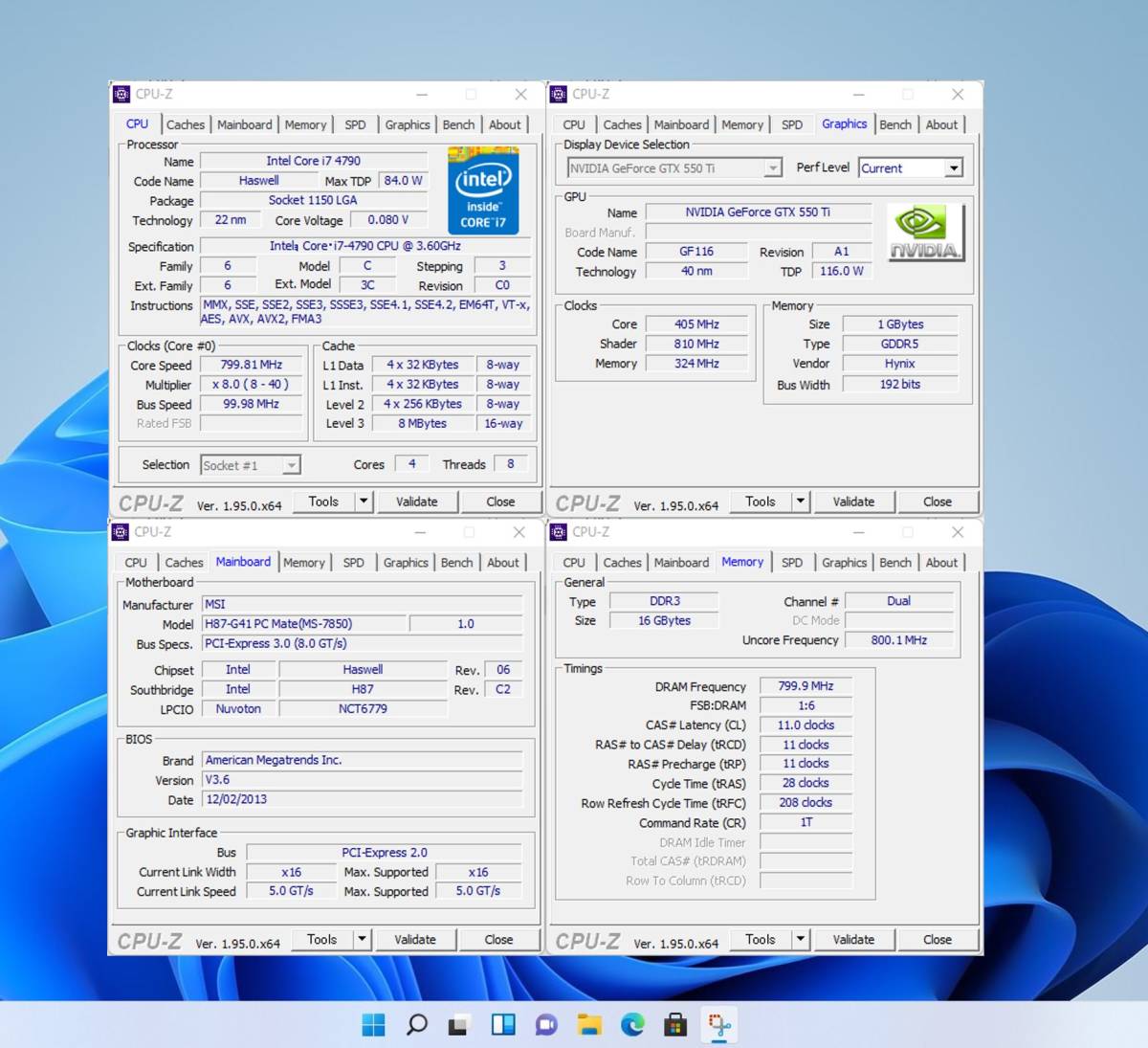
Task: Click Validate in the Memory window
Action: [x=853, y=940]
